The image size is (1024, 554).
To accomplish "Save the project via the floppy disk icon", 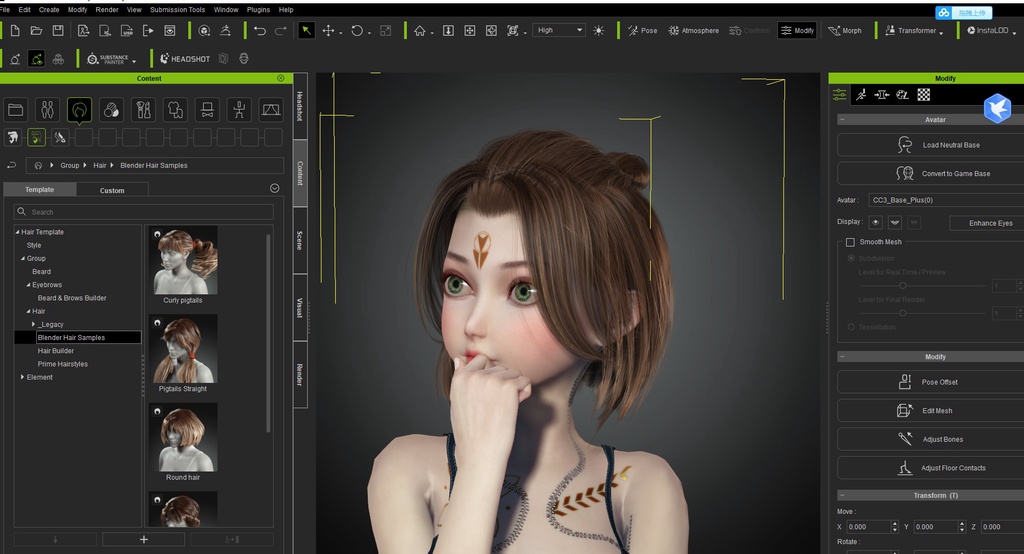I will 58,31.
